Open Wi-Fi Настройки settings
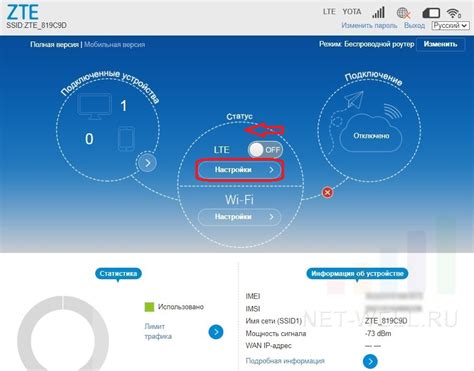 (x=240, y=217)
